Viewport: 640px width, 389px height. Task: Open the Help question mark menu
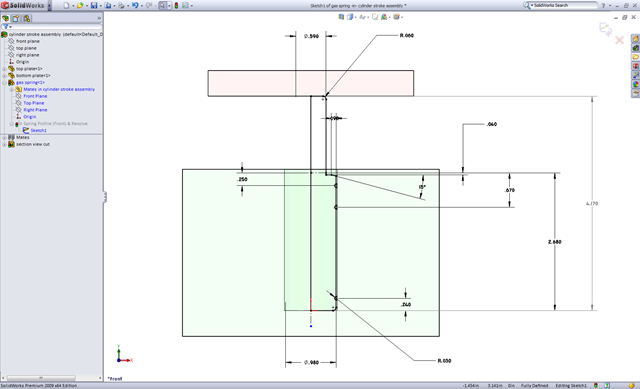point(603,6)
